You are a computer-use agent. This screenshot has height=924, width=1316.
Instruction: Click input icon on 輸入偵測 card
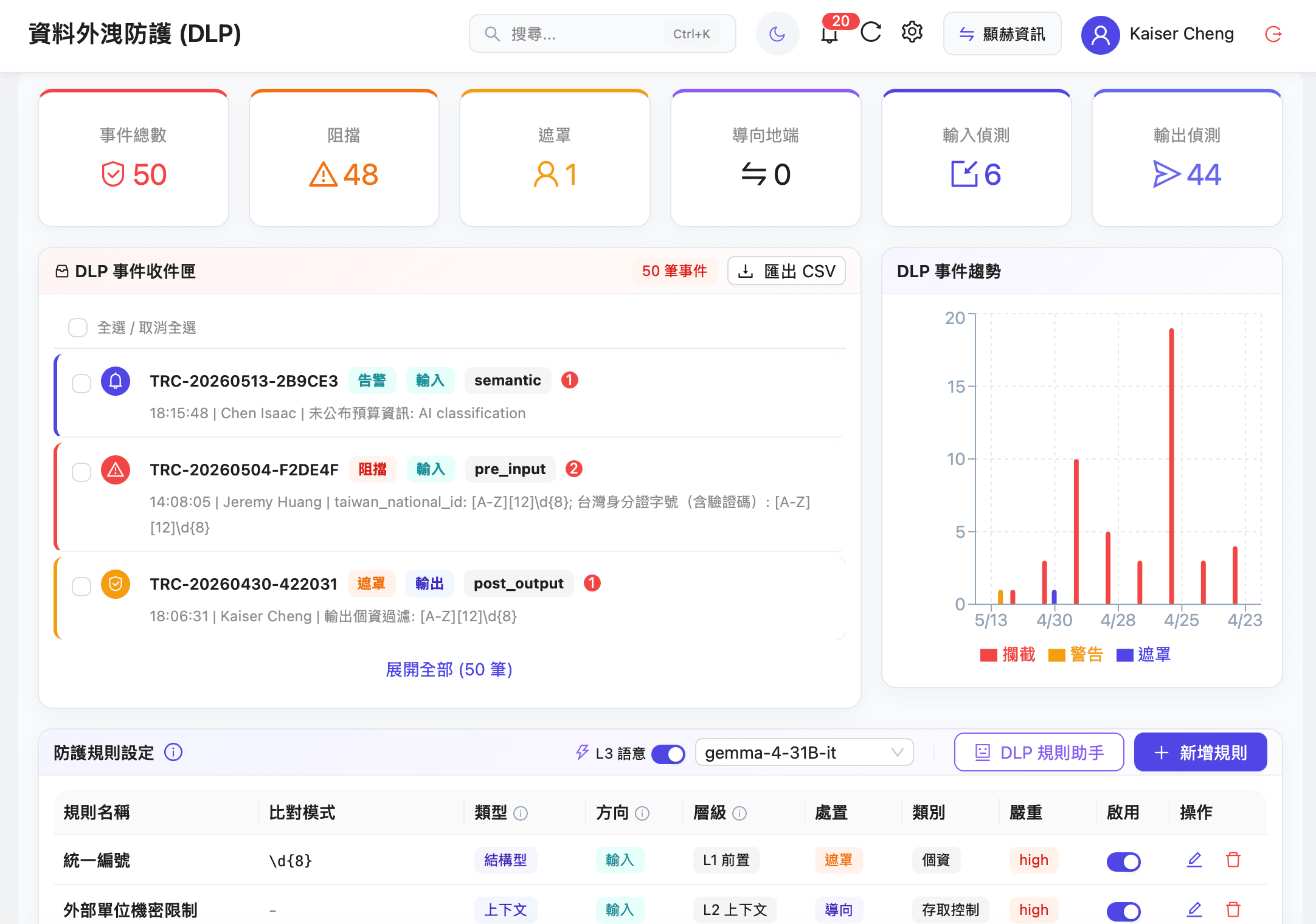tap(964, 174)
